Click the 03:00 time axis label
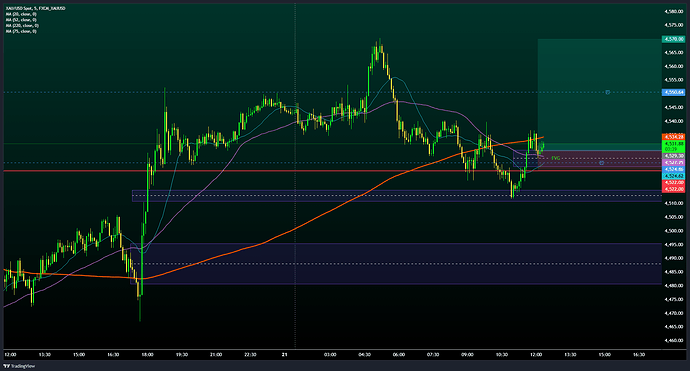This screenshot has height=371, width=690. (330, 355)
